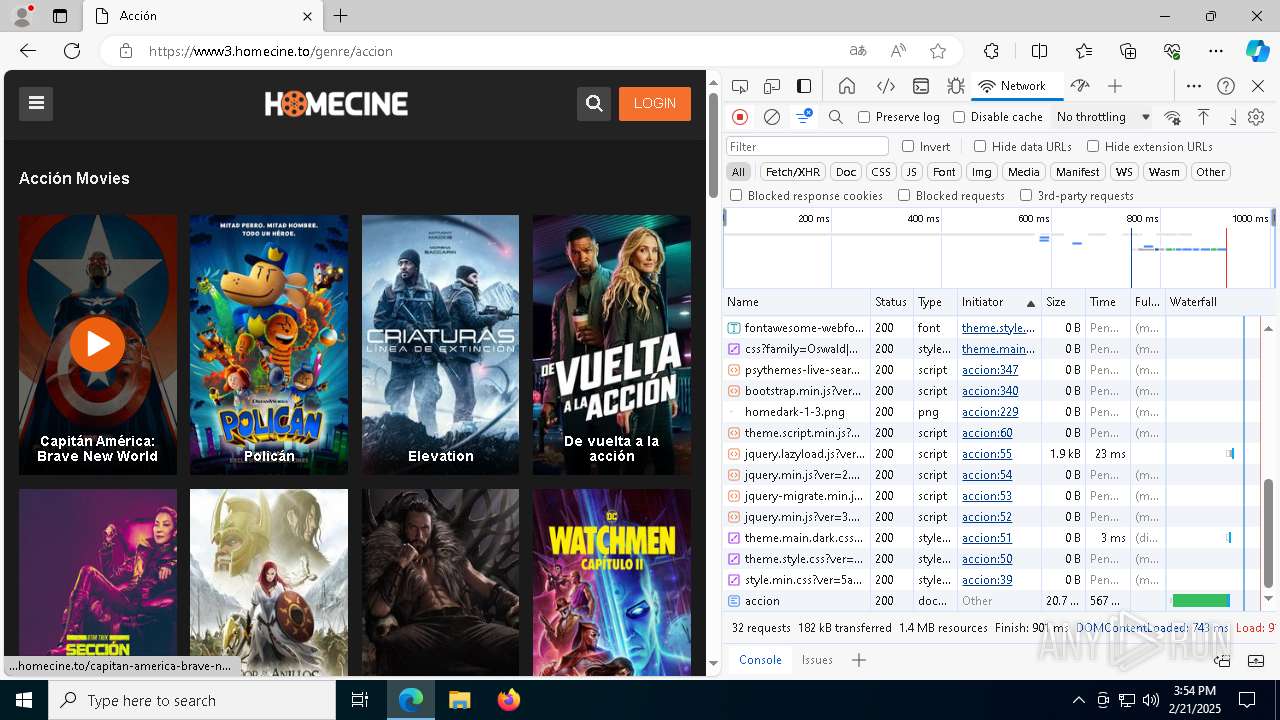Switch to the Console drawer tab
The width and height of the screenshot is (1280, 720).
point(760,660)
